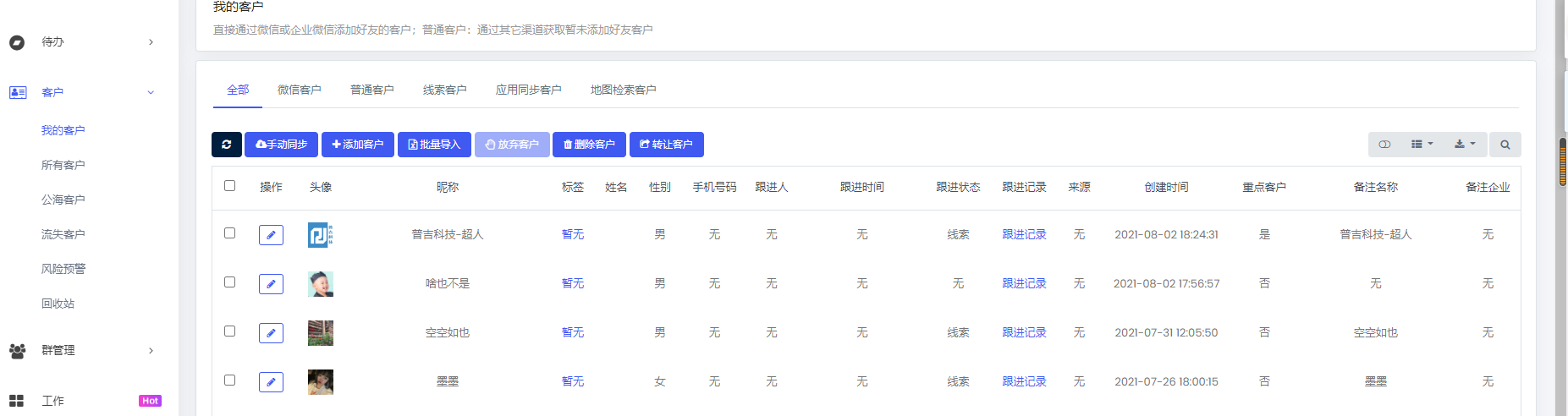This screenshot has height=416, width=1568.
Task: Open 流失客户 in the sidebar
Action: pos(63,235)
